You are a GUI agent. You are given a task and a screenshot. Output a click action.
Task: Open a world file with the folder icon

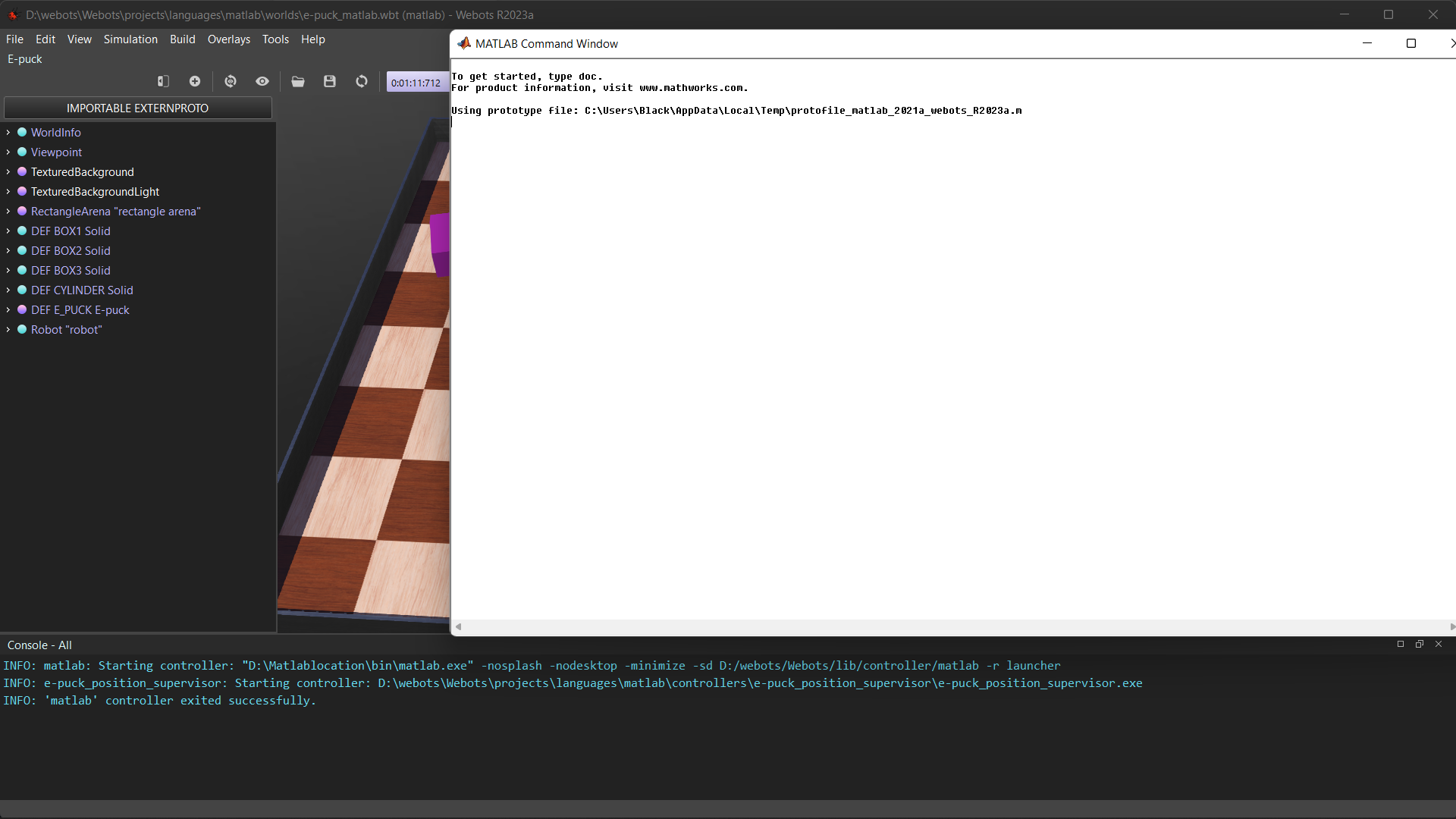click(x=298, y=81)
